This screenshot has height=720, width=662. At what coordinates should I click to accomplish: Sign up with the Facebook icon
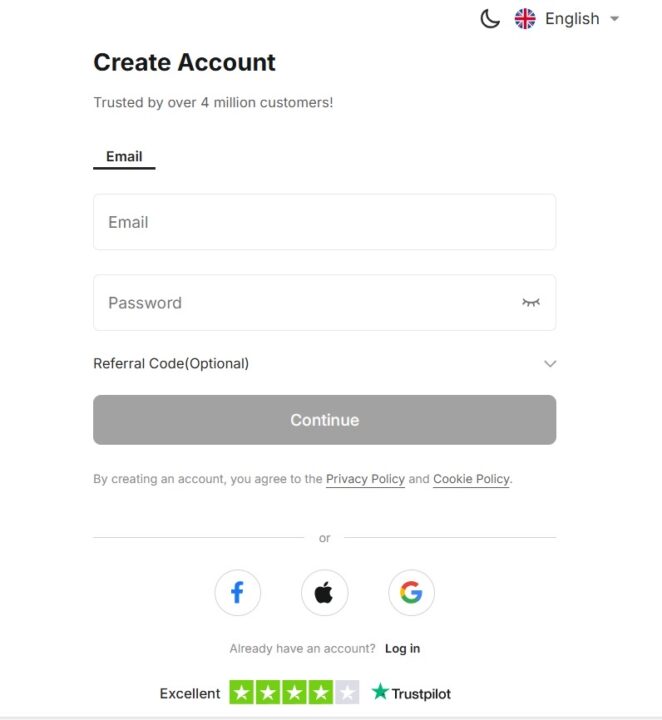coord(237,592)
